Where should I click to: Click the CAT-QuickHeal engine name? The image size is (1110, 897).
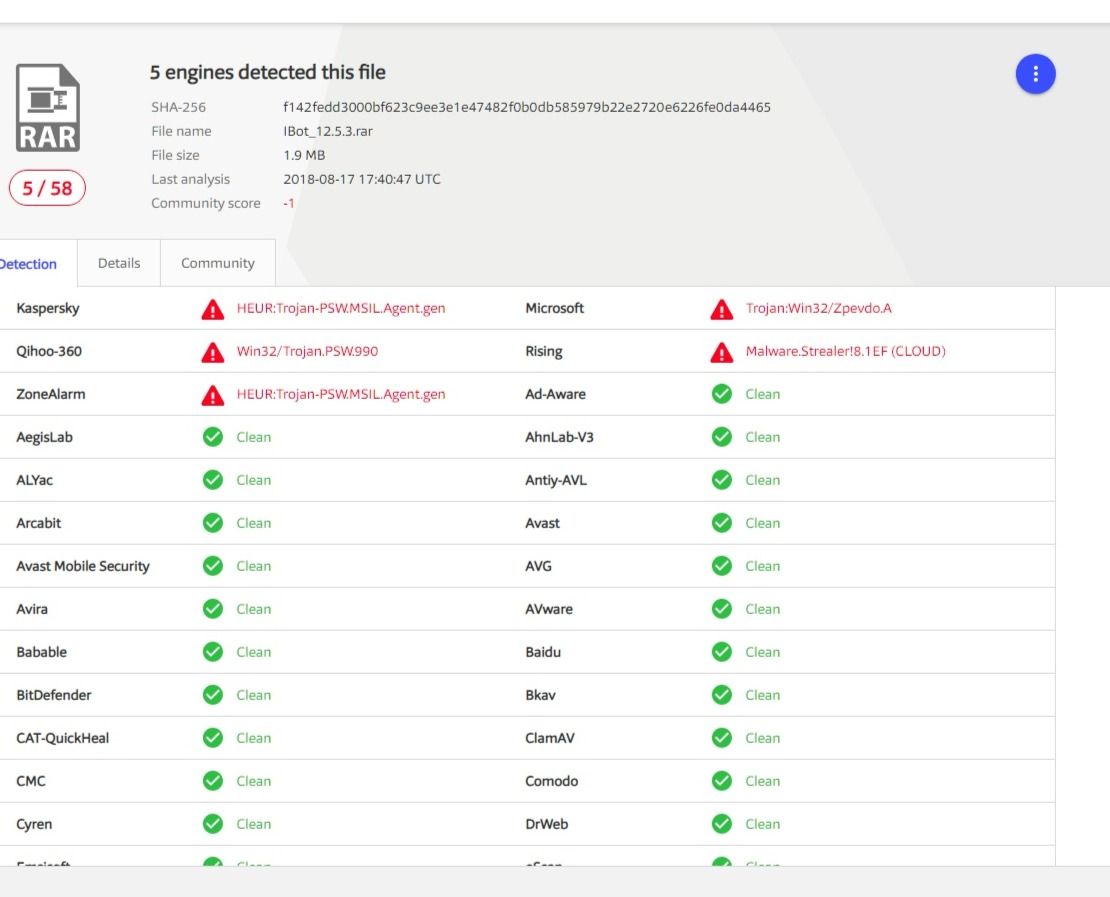63,738
